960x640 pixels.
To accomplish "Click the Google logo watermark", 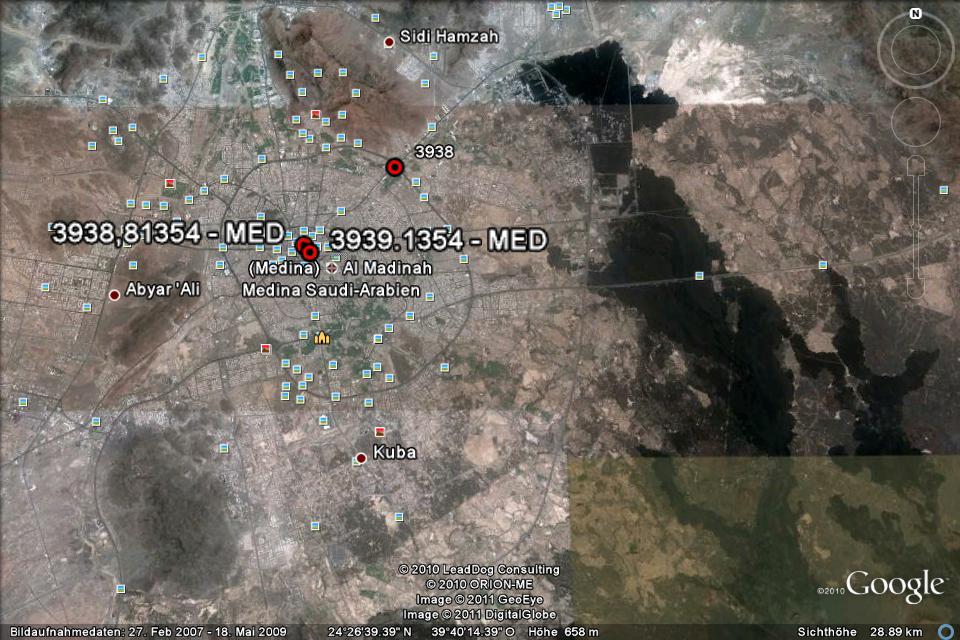I will pos(894,586).
